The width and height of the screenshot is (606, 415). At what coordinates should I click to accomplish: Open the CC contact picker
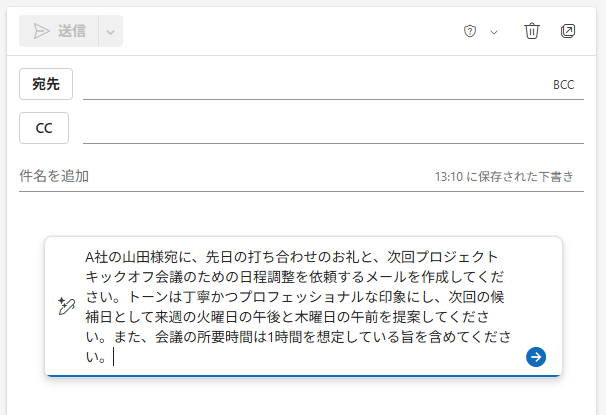pyautogui.click(x=44, y=128)
